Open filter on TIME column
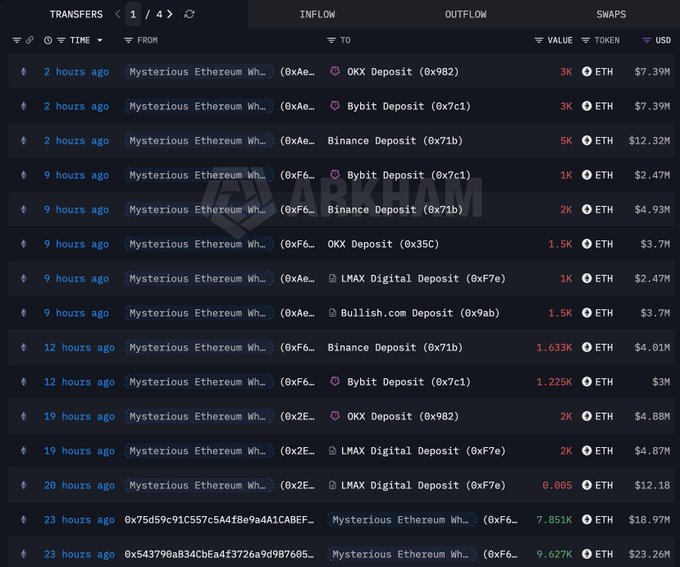Image resolution: width=680 pixels, height=567 pixels. tap(61, 40)
